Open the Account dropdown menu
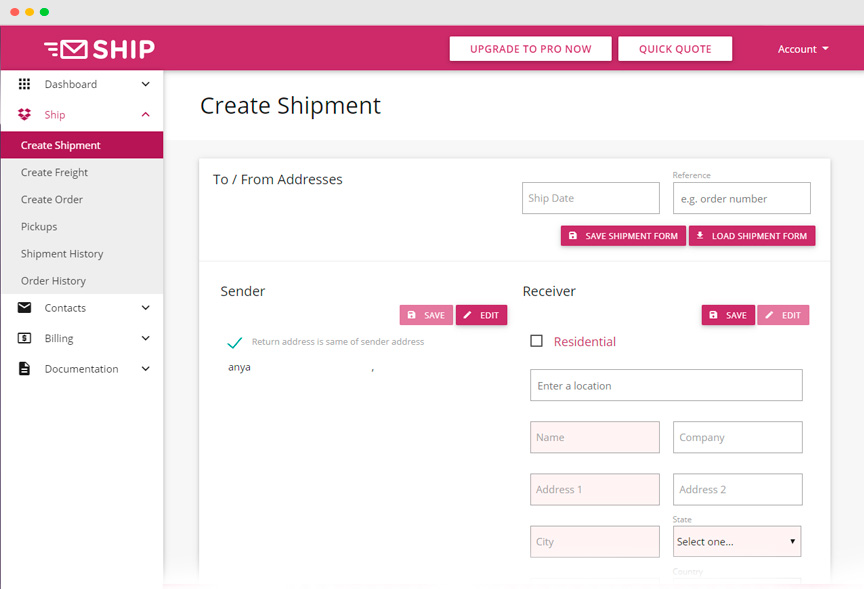Image resolution: width=864 pixels, height=589 pixels. (803, 49)
